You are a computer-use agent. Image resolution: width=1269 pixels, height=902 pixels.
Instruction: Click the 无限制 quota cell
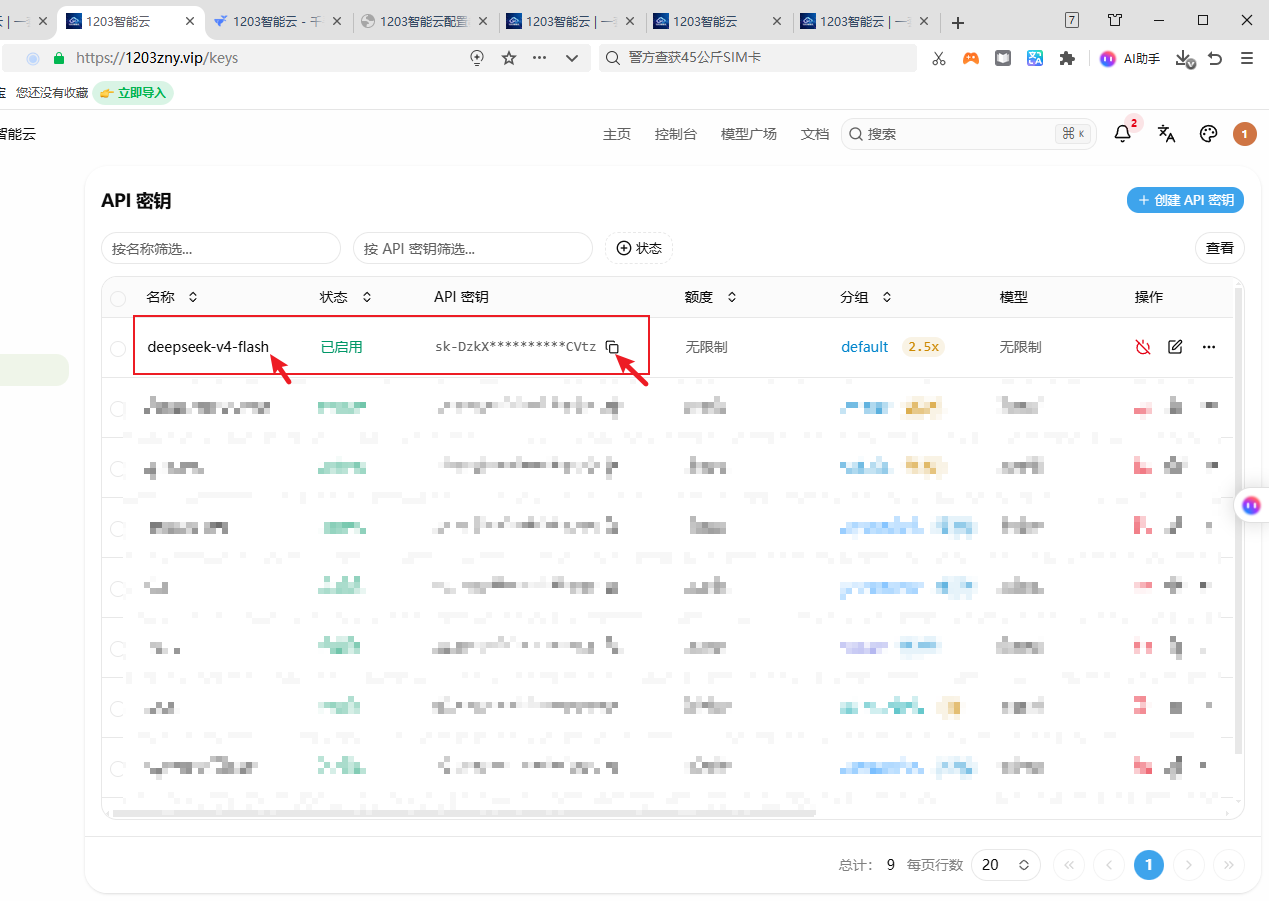tap(706, 347)
